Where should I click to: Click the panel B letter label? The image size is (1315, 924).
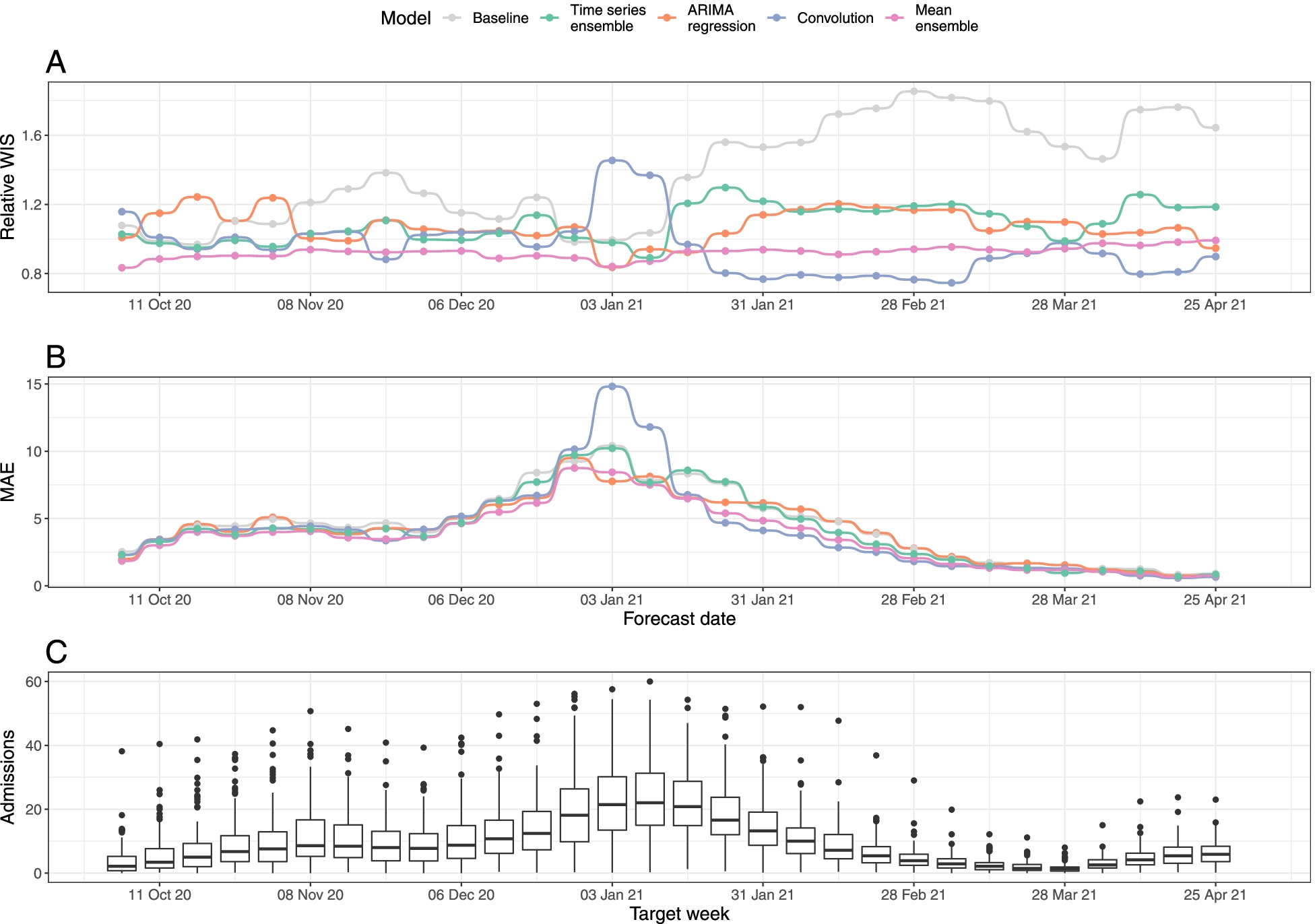(56, 357)
